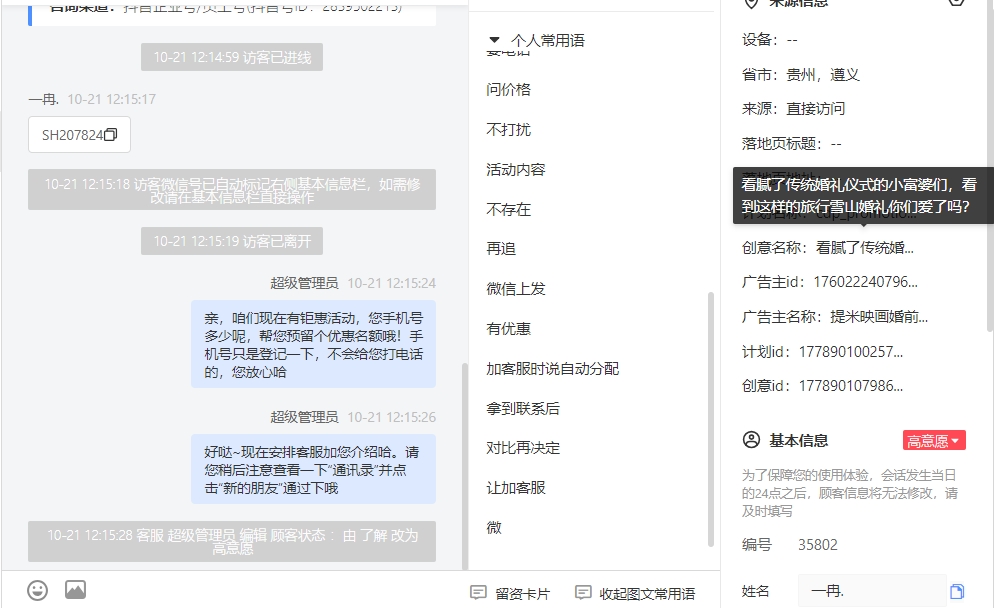994x608 pixels.
Task: Click the 咱们现在有钜惠活动 chat bubble
Action: [313, 344]
